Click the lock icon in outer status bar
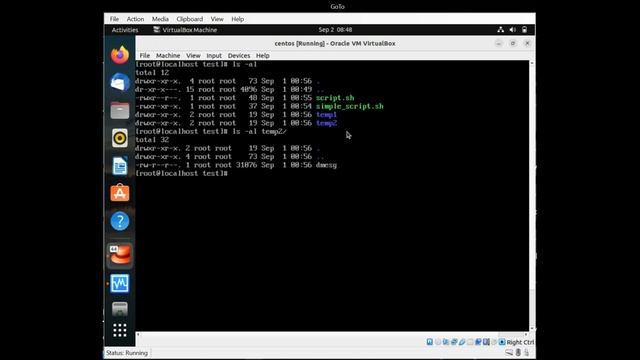This screenshot has height=360, width=640. [527, 352]
